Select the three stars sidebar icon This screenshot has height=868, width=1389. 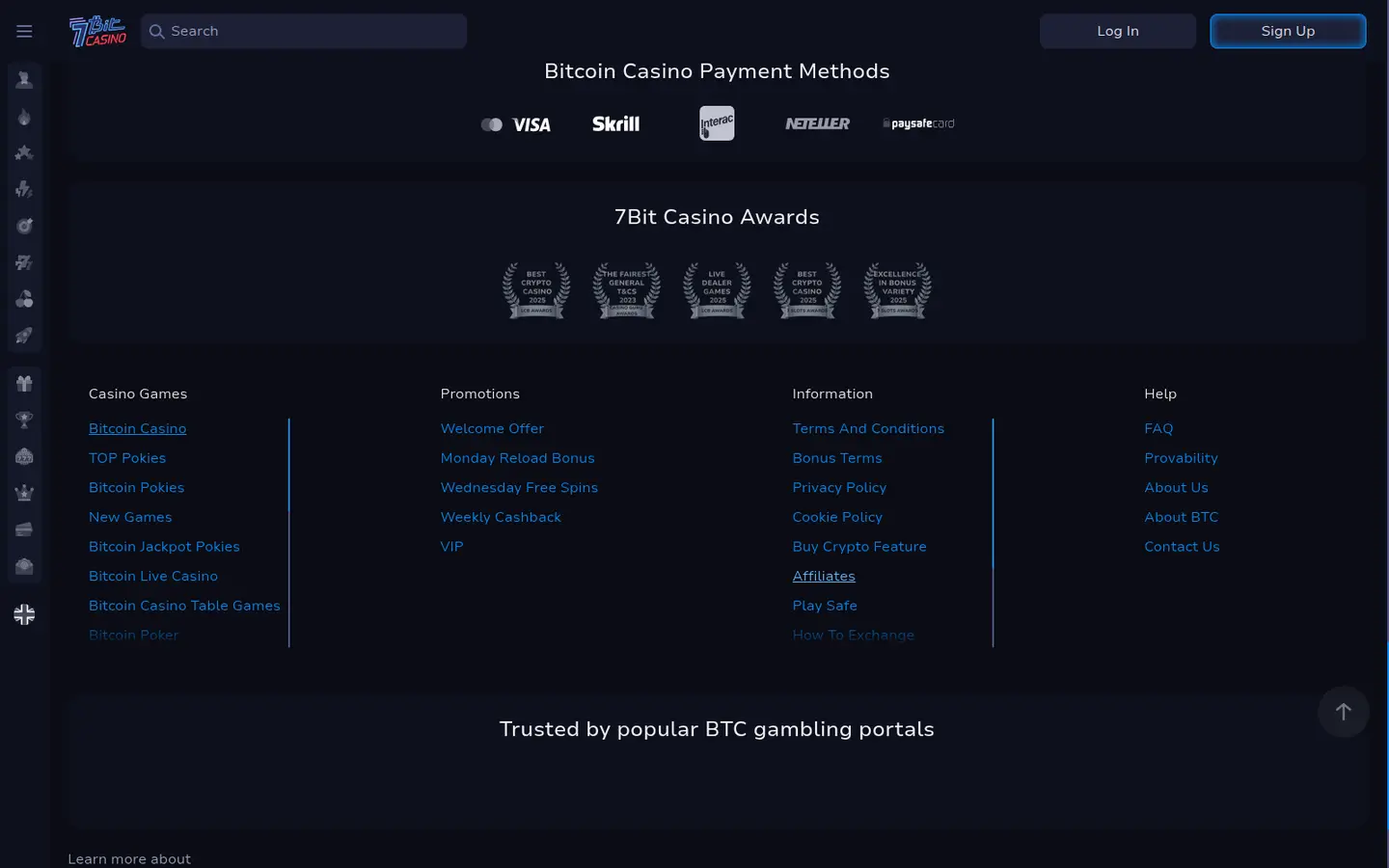tap(24, 152)
